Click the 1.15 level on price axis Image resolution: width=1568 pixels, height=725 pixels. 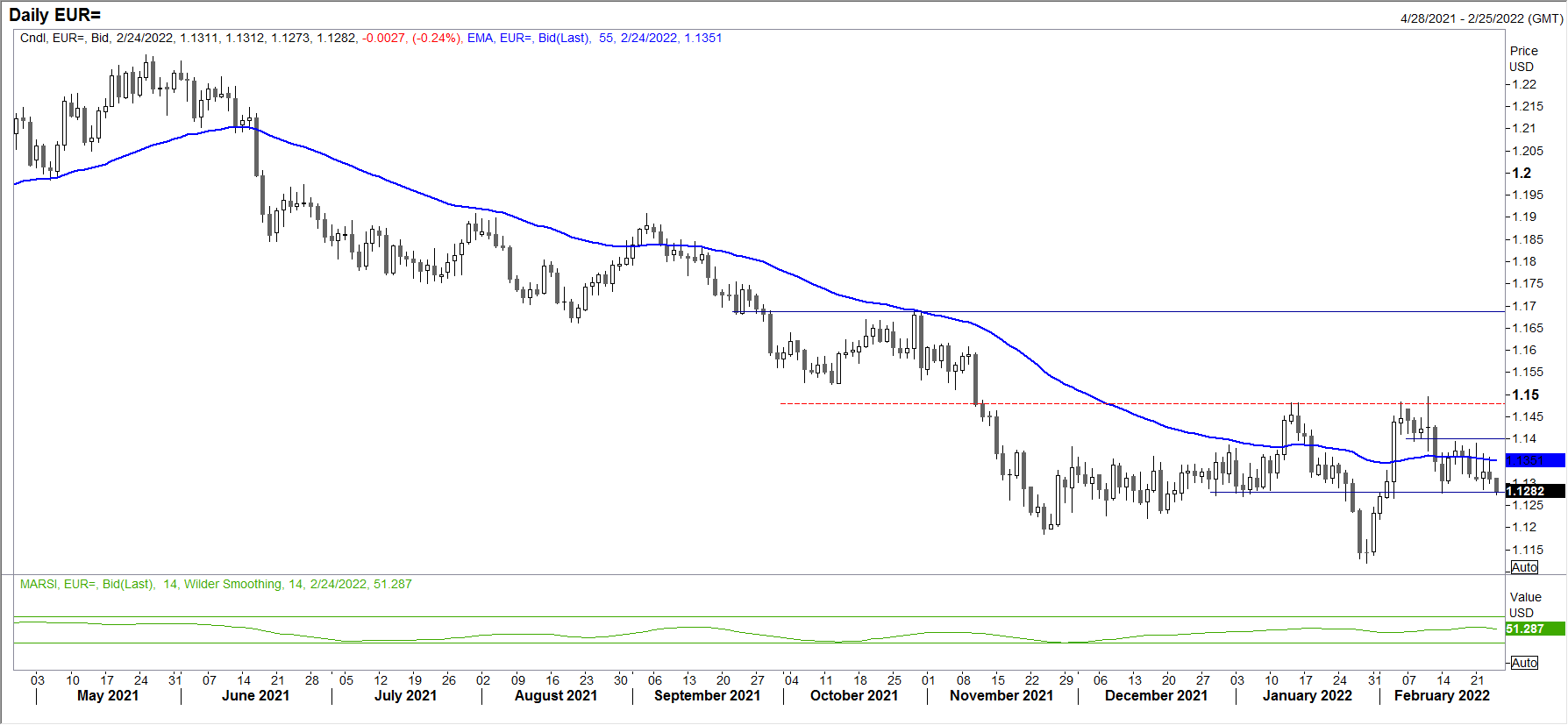pyautogui.click(x=1525, y=394)
